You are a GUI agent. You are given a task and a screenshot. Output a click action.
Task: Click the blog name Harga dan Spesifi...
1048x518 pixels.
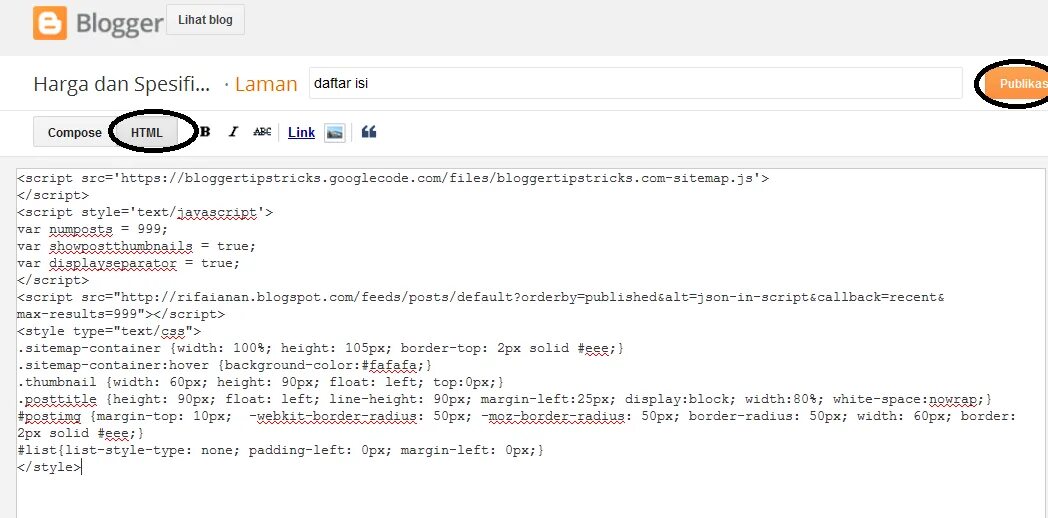[x=122, y=84]
